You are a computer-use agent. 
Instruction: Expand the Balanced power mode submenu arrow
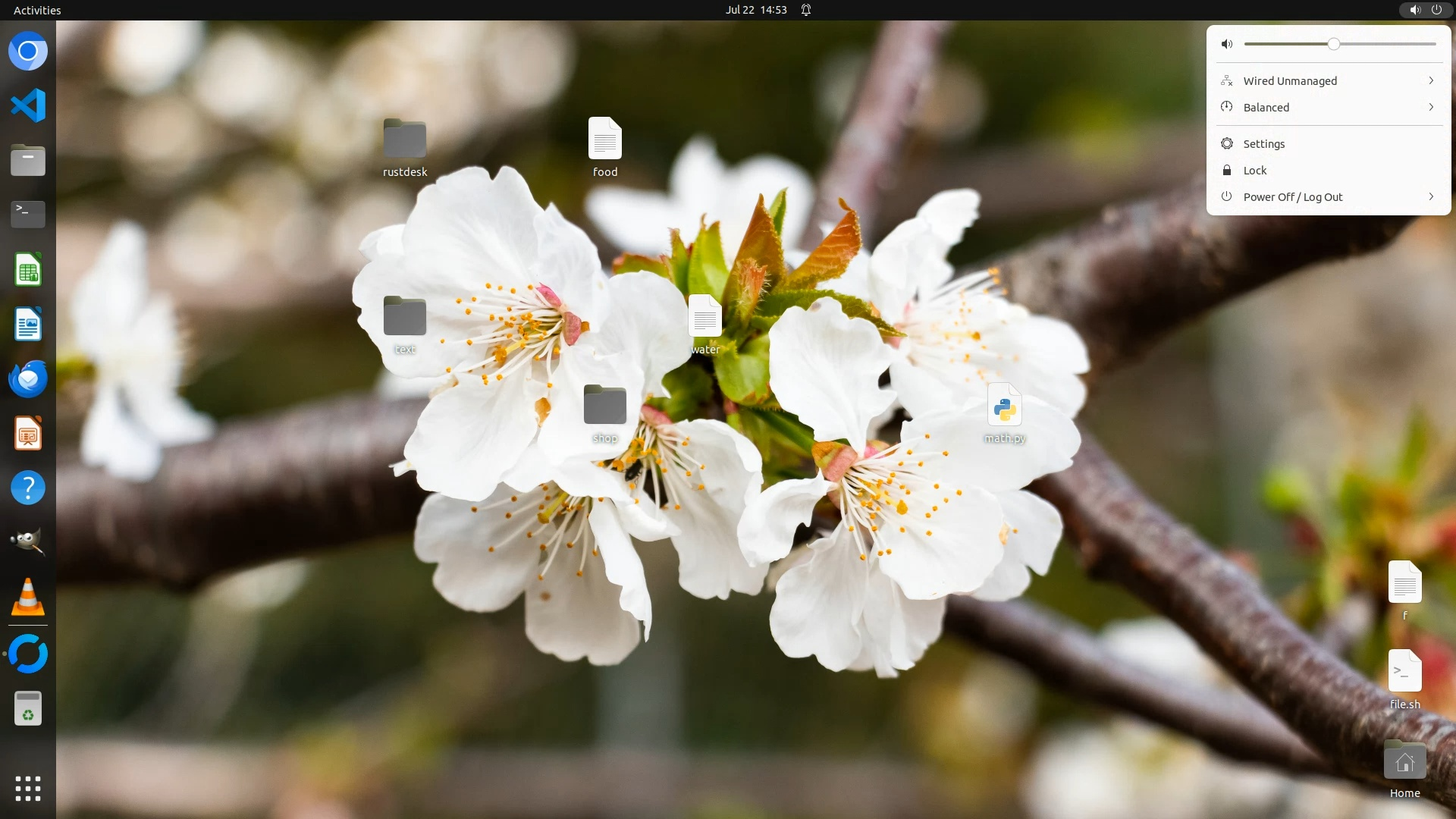coord(1431,107)
